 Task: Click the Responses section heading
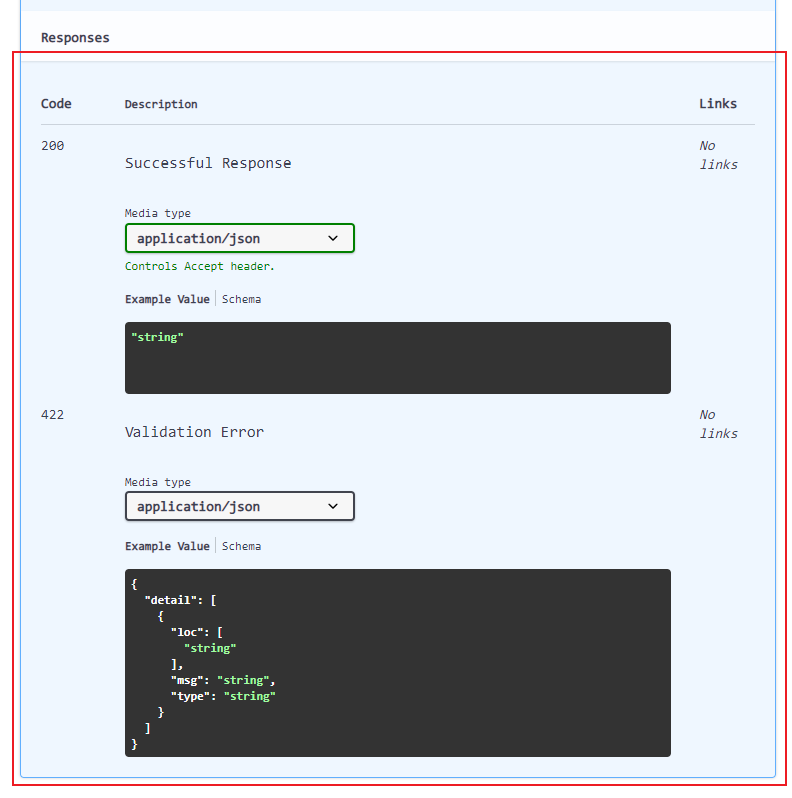click(75, 38)
